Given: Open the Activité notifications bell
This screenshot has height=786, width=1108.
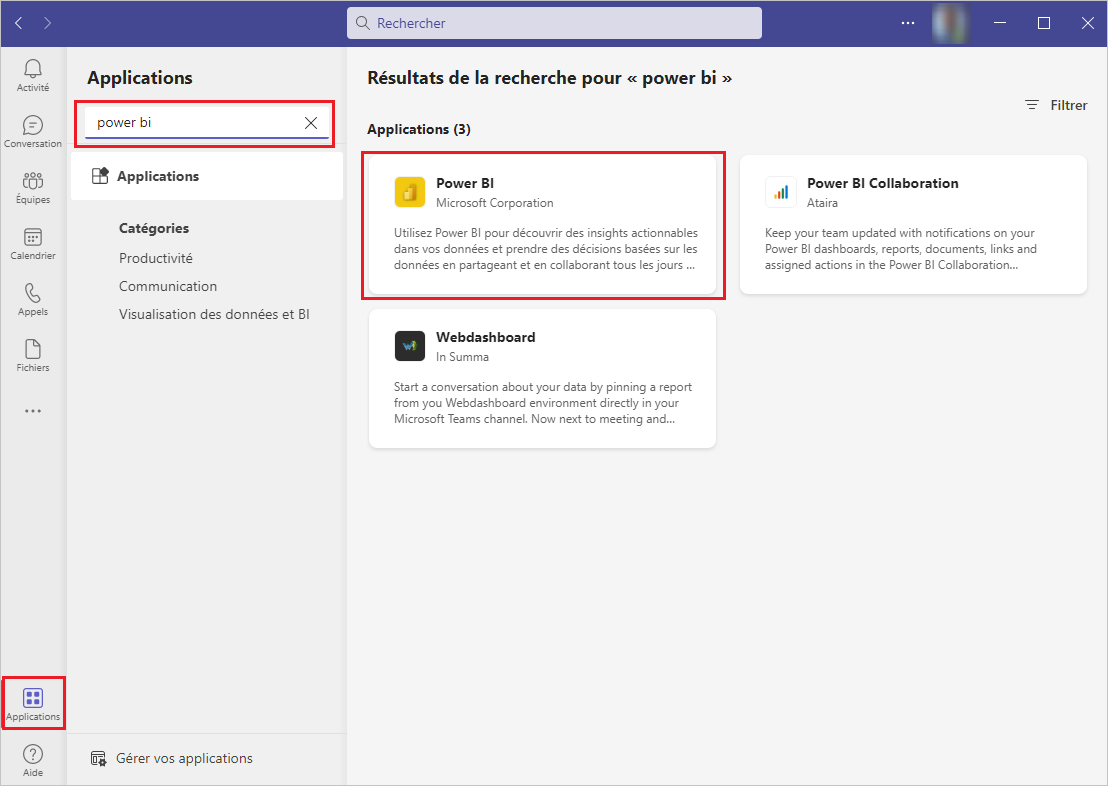Looking at the screenshot, I should (33, 69).
